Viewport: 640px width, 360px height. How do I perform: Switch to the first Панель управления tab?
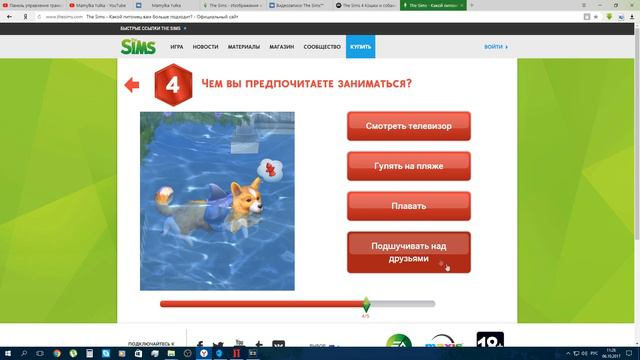point(33,5)
